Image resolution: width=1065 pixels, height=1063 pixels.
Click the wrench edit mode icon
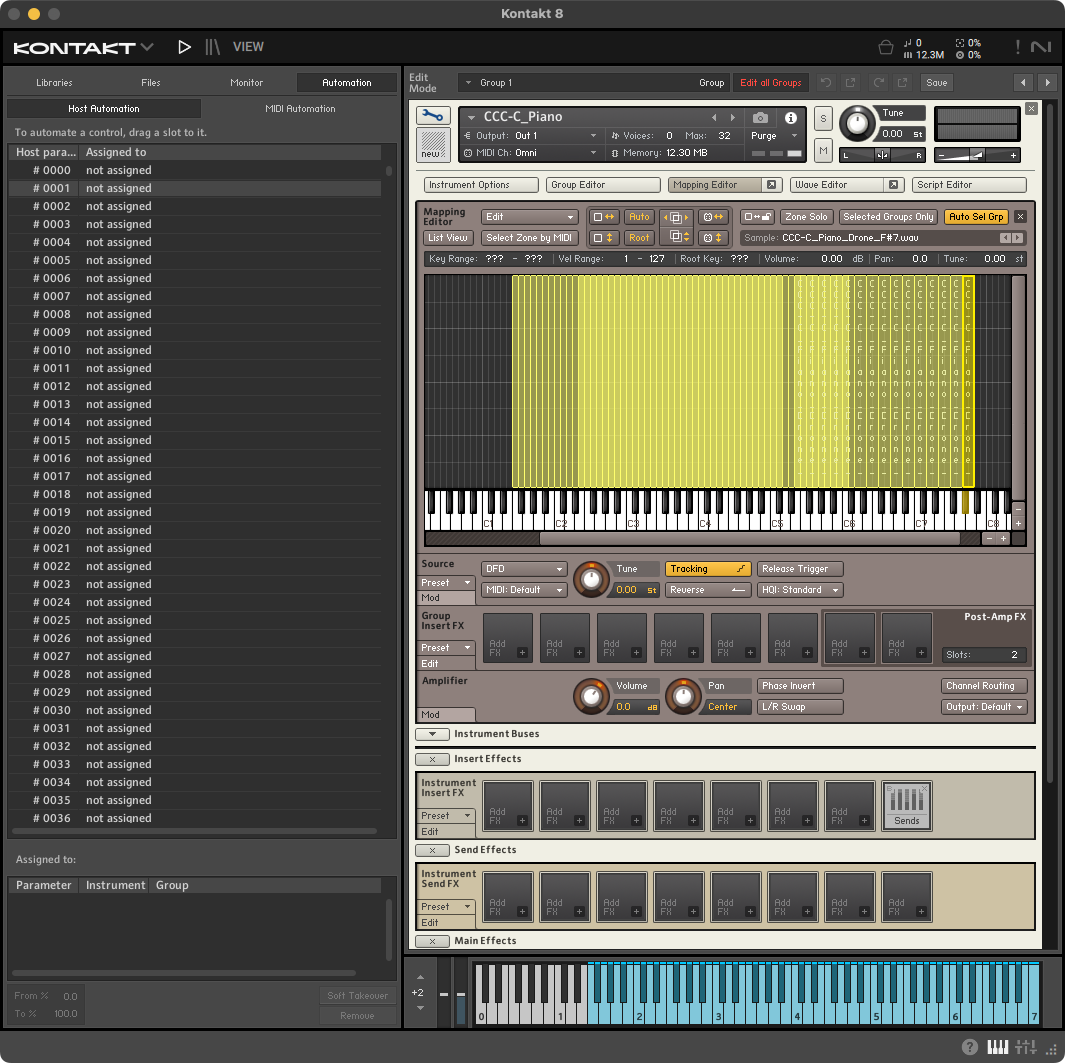(433, 116)
